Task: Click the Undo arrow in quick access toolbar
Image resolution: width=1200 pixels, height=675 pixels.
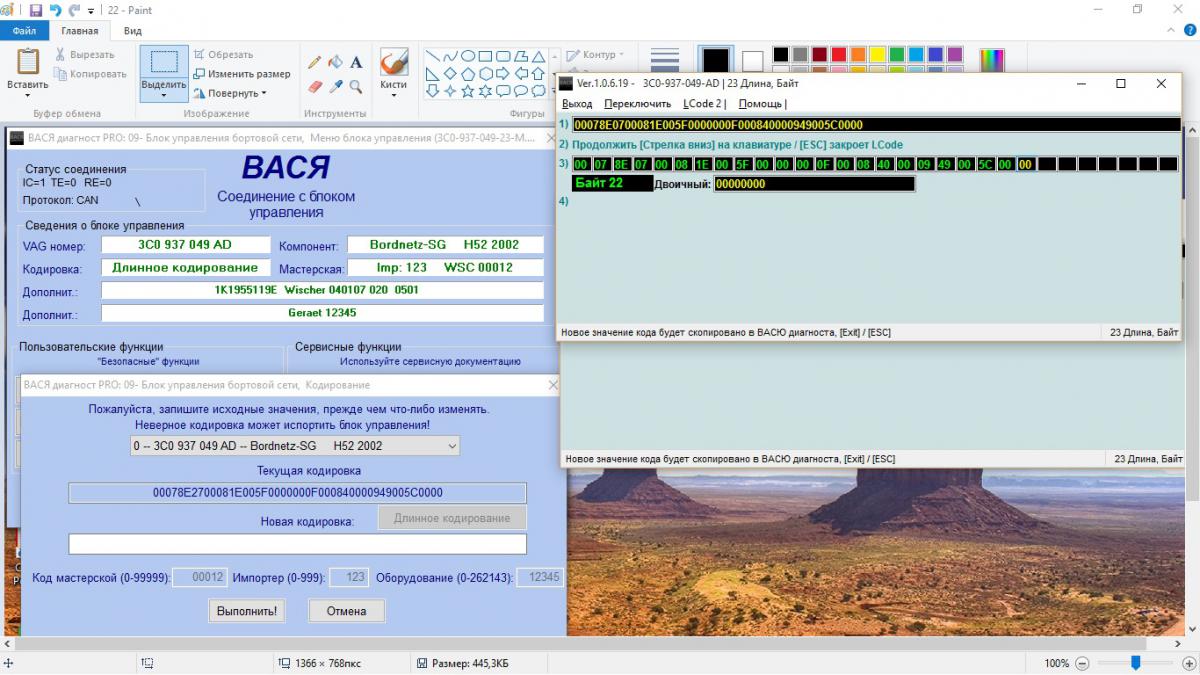Action: tap(55, 10)
